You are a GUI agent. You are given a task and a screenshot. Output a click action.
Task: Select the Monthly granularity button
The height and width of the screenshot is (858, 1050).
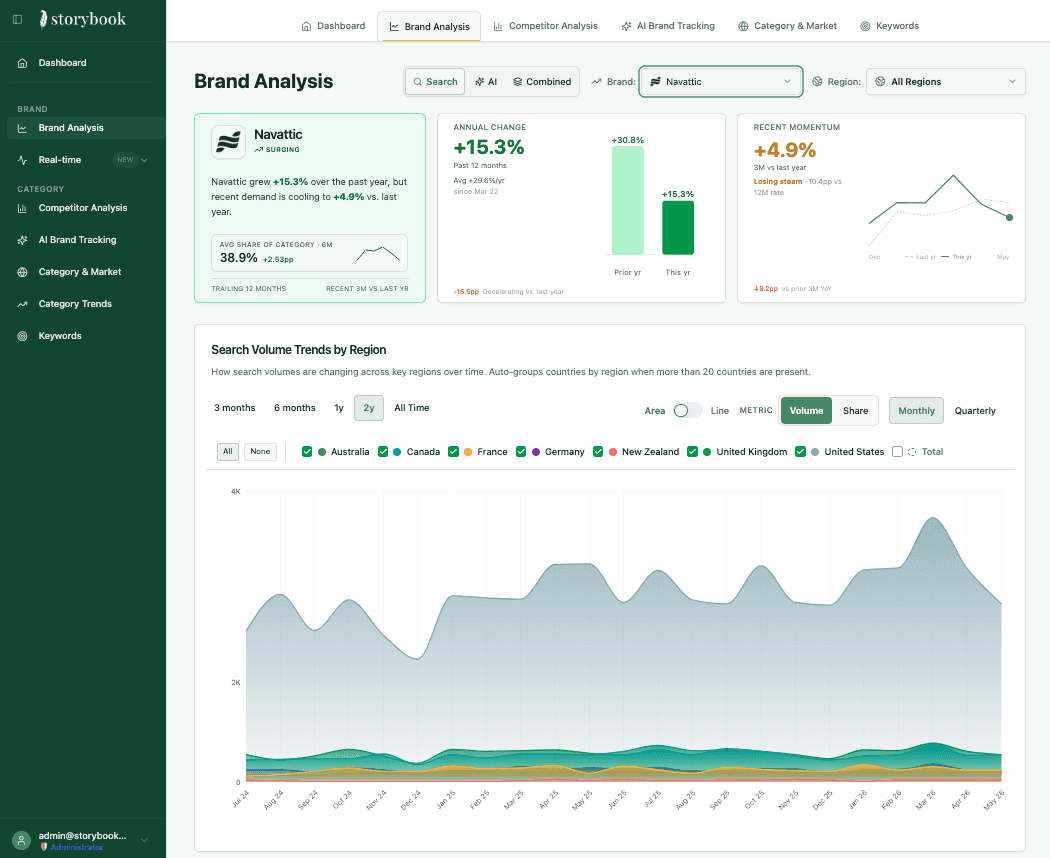[916, 411]
